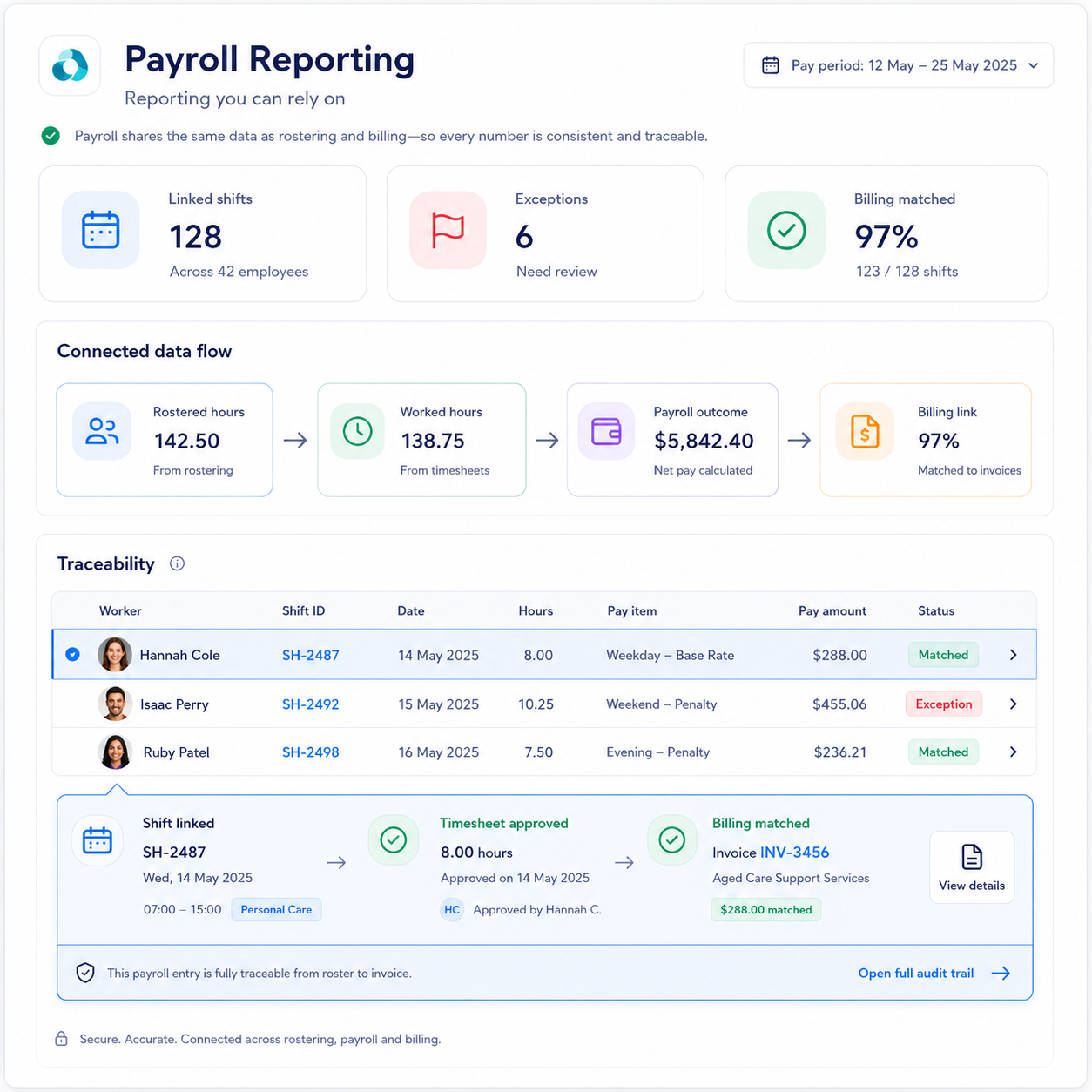Open shift link SH-2487 in table
The image size is (1092, 1092).
(311, 655)
